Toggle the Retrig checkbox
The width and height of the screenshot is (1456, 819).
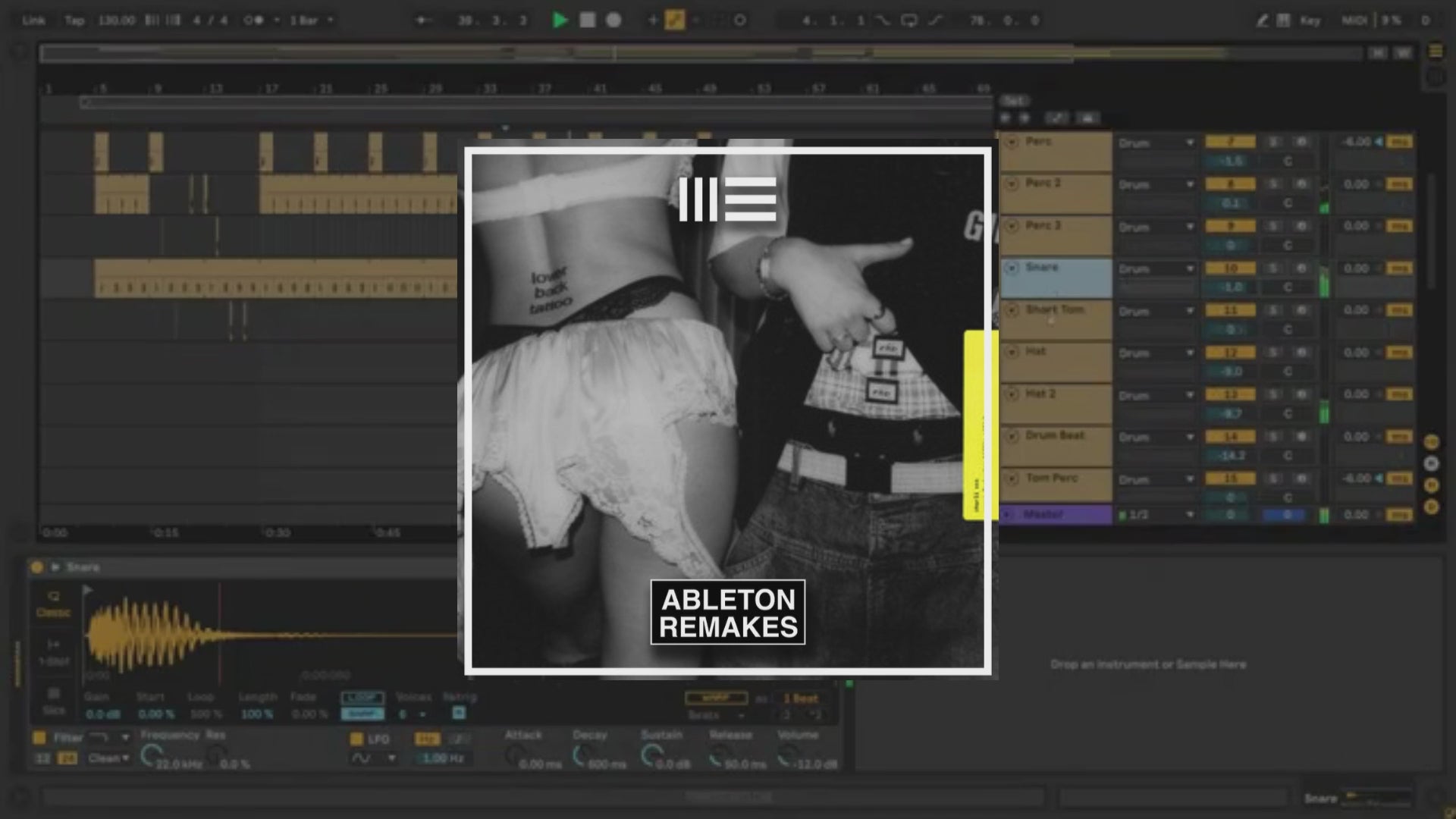click(458, 713)
